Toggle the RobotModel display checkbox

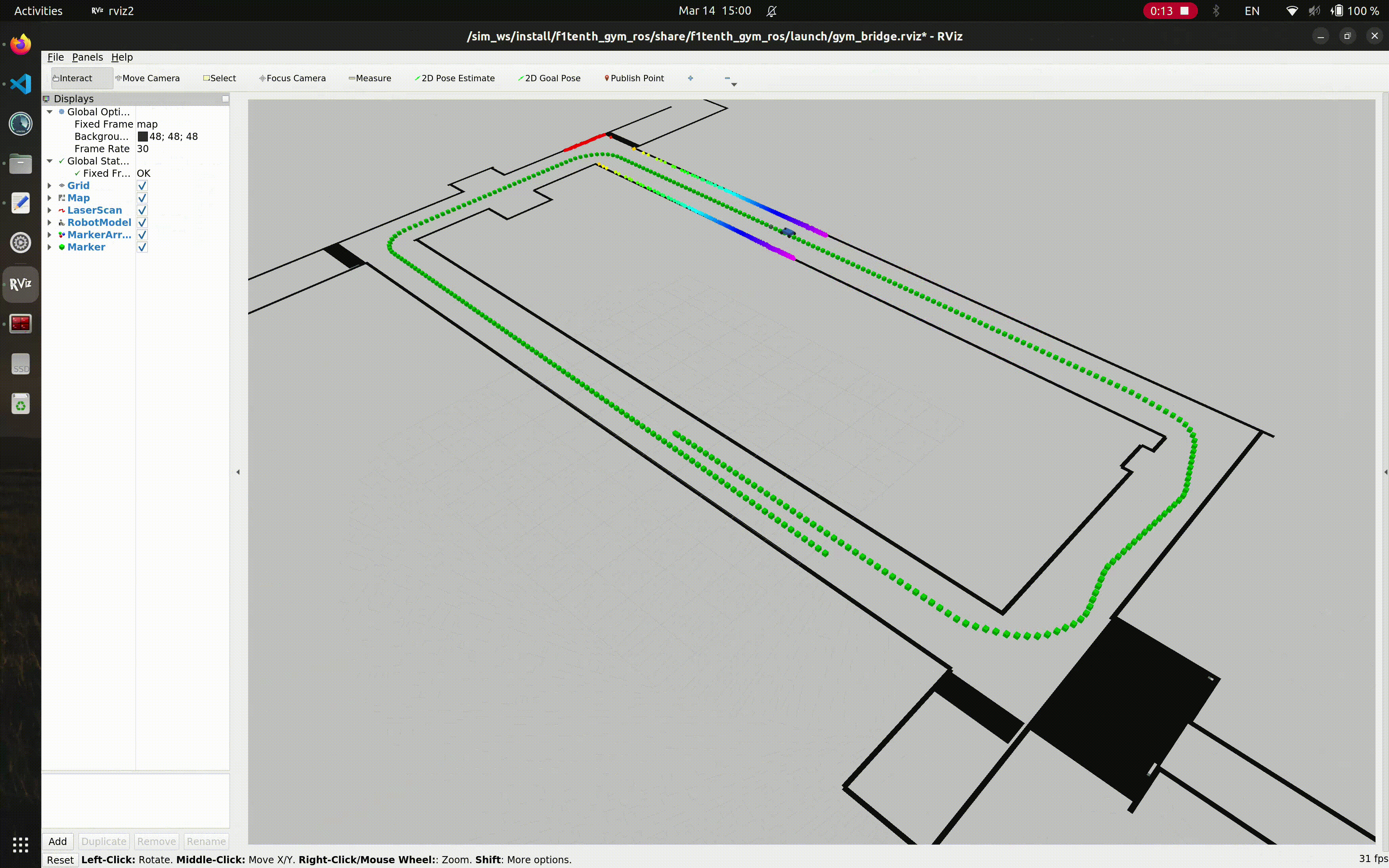142,223
